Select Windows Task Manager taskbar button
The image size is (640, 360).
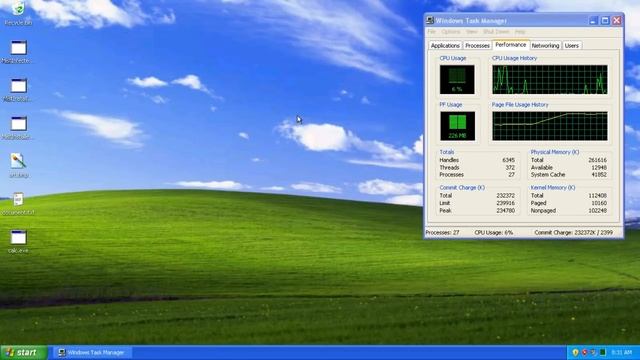point(92,352)
